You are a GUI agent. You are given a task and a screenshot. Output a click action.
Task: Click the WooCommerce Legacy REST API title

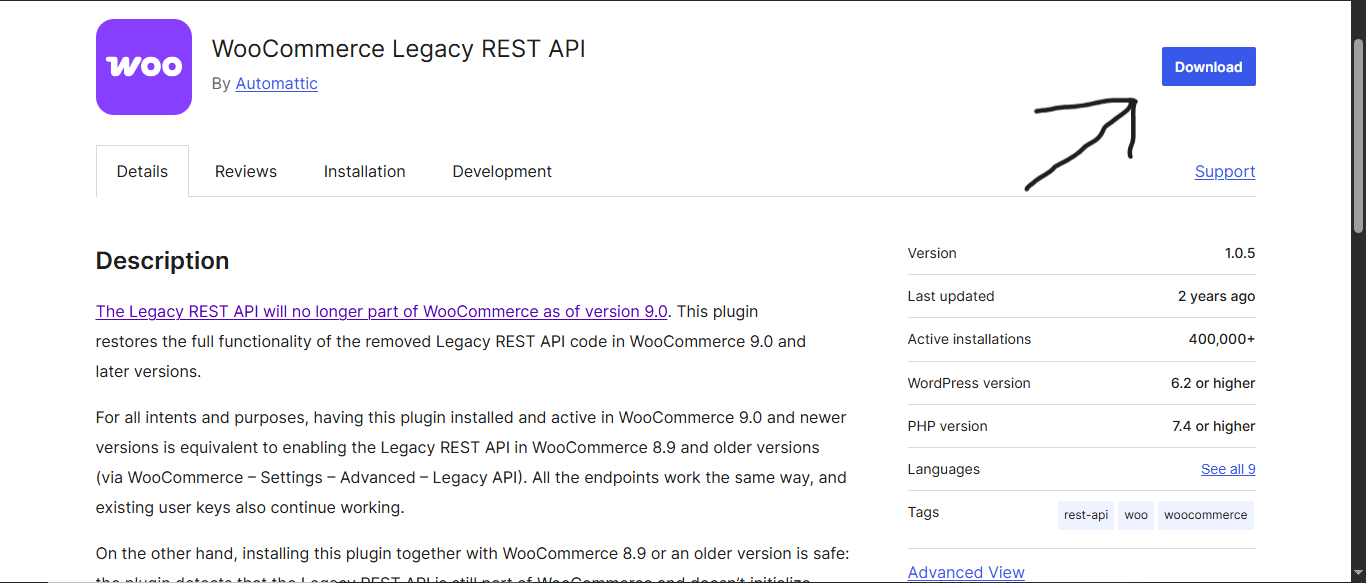399,48
